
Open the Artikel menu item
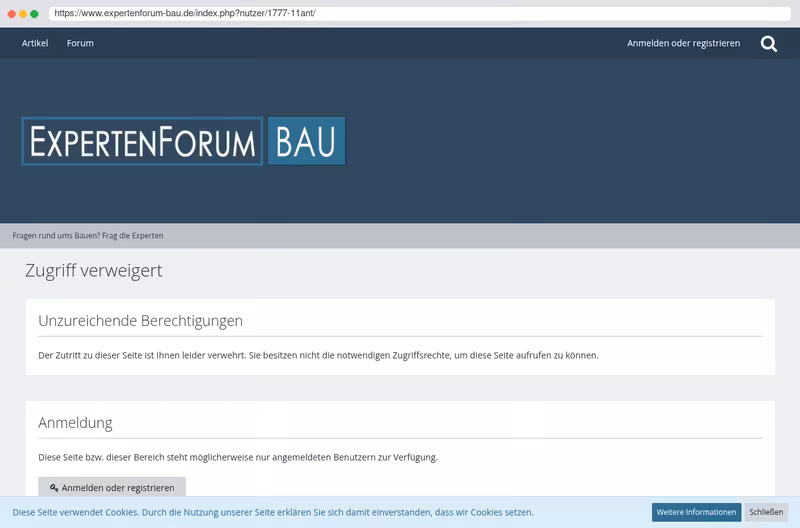(35, 43)
